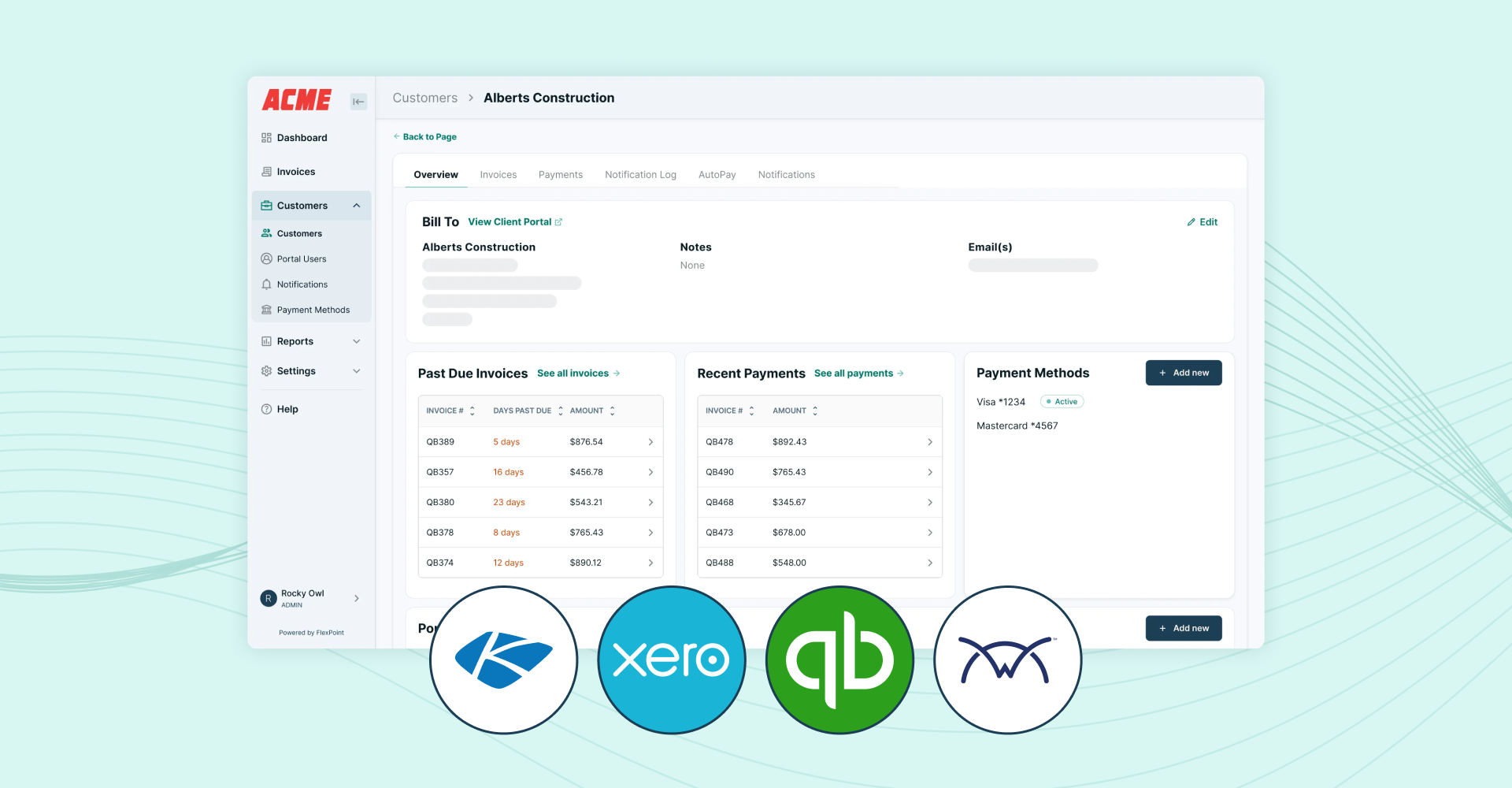1512x788 pixels.
Task: Select the QuickBooks logo
Action: 839,660
